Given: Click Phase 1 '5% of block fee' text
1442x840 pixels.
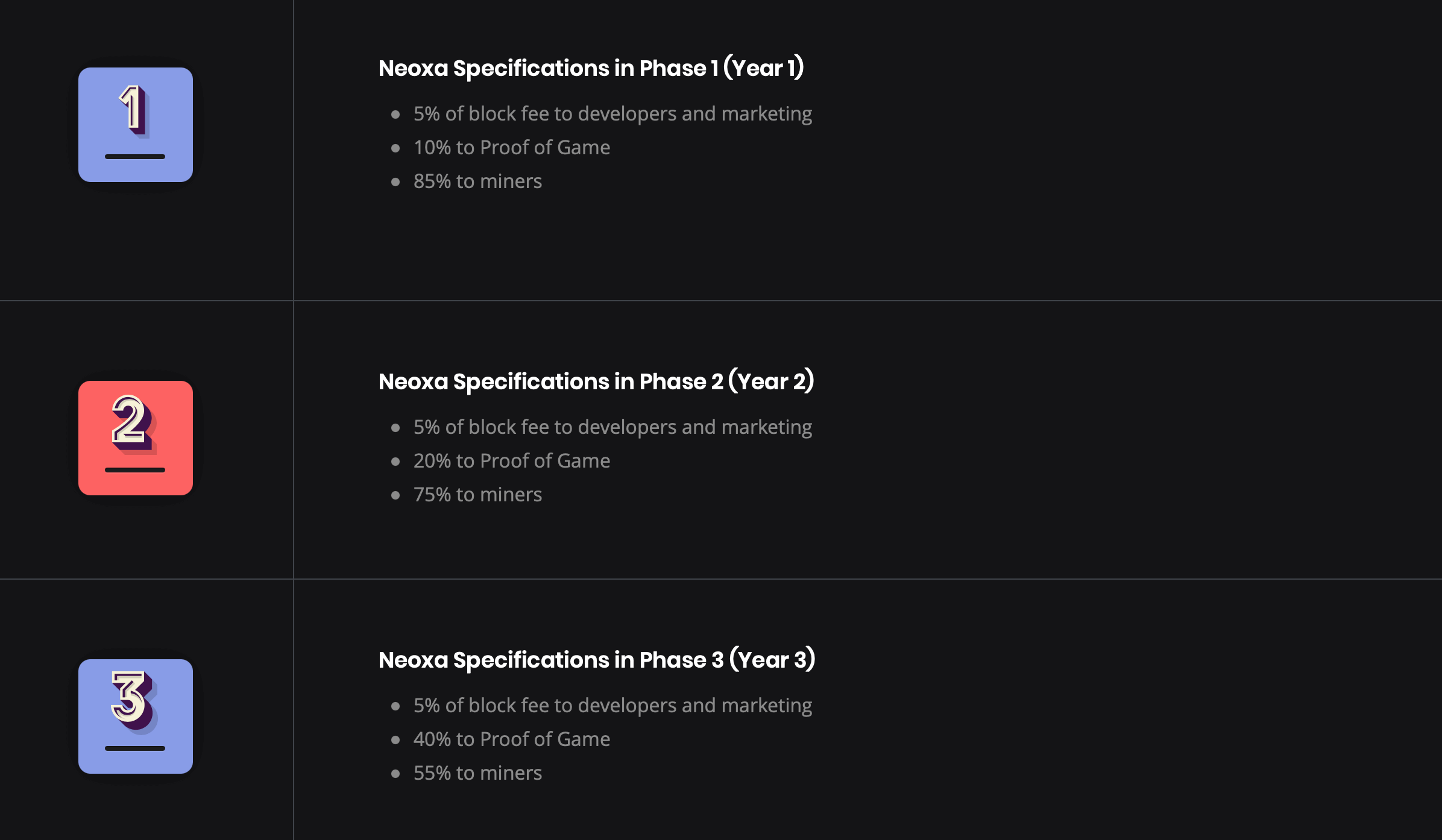Looking at the screenshot, I should click(612, 114).
